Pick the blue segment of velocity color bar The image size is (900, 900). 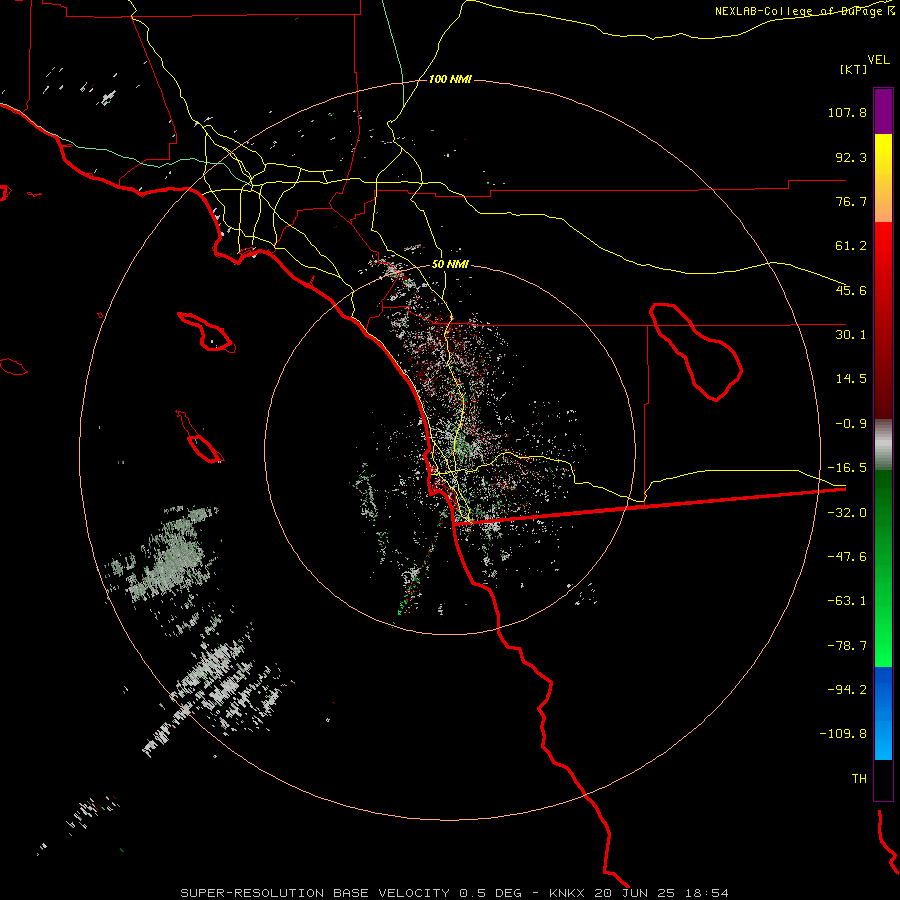pyautogui.click(x=883, y=713)
